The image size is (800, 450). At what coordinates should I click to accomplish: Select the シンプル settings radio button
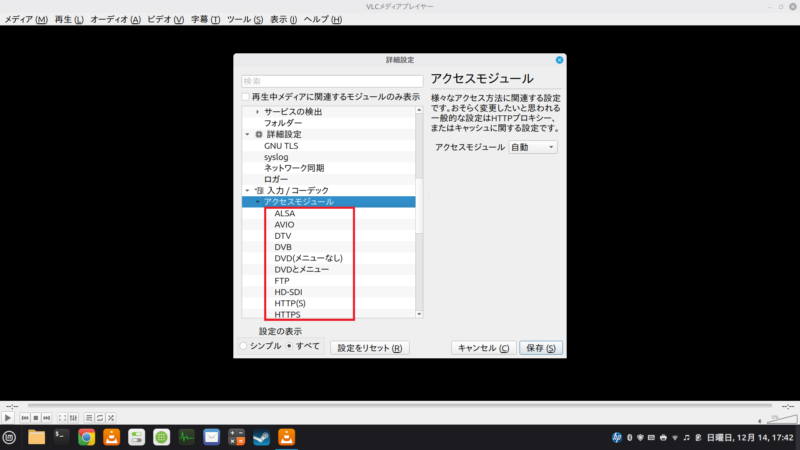(243, 346)
